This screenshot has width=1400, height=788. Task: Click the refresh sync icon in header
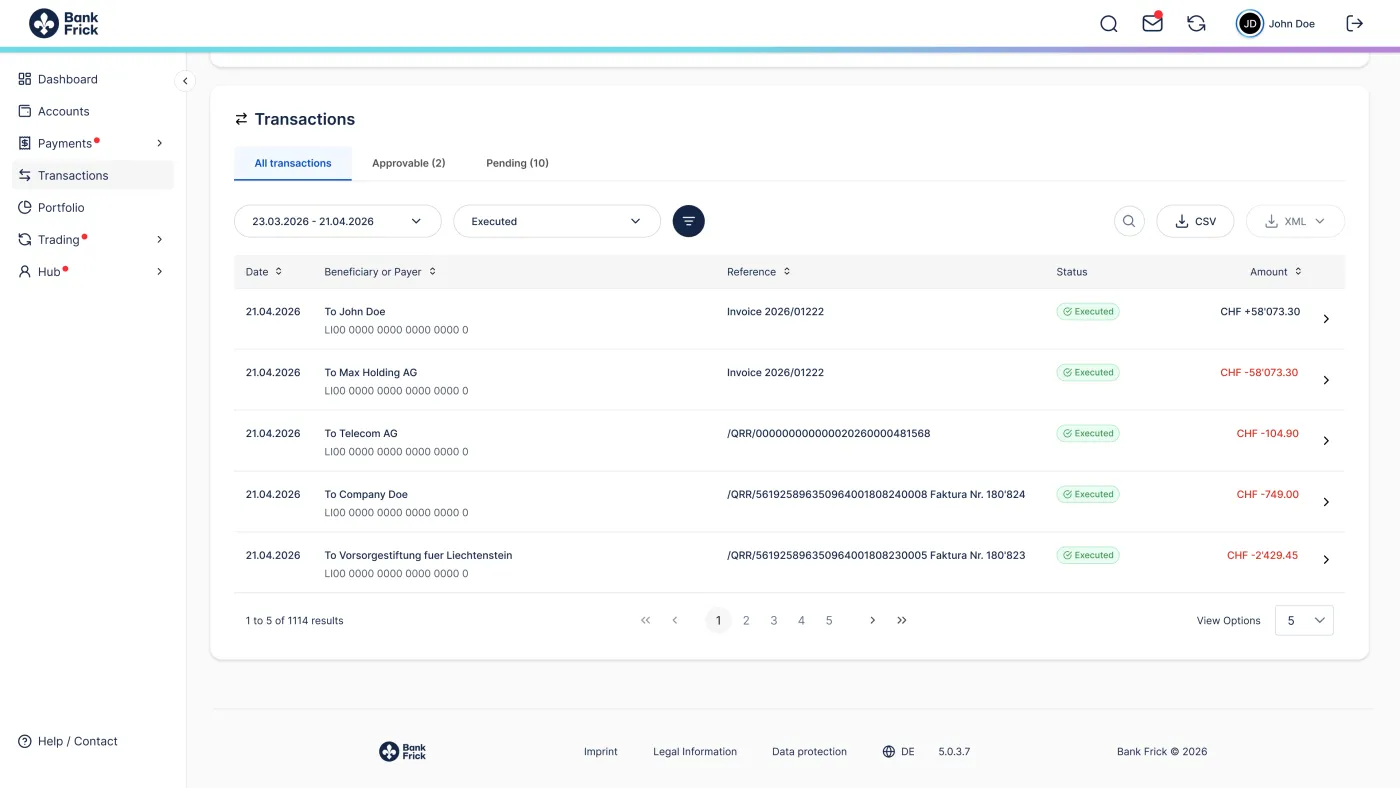[1196, 24]
